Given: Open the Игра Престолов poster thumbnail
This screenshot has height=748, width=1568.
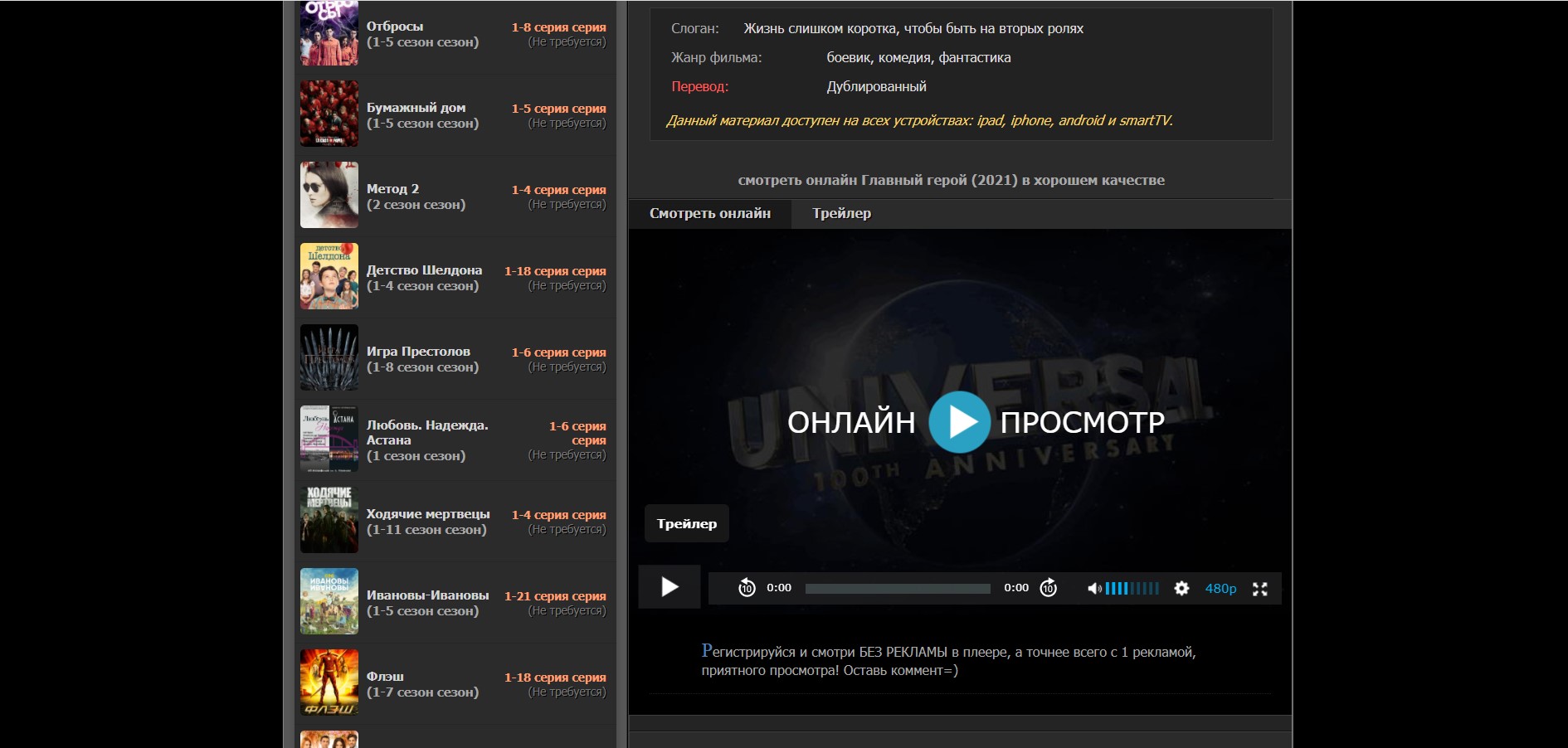Looking at the screenshot, I should tap(329, 357).
